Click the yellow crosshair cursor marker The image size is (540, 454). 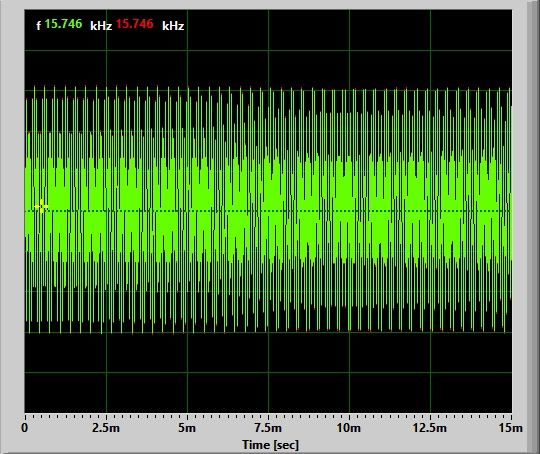(41, 206)
